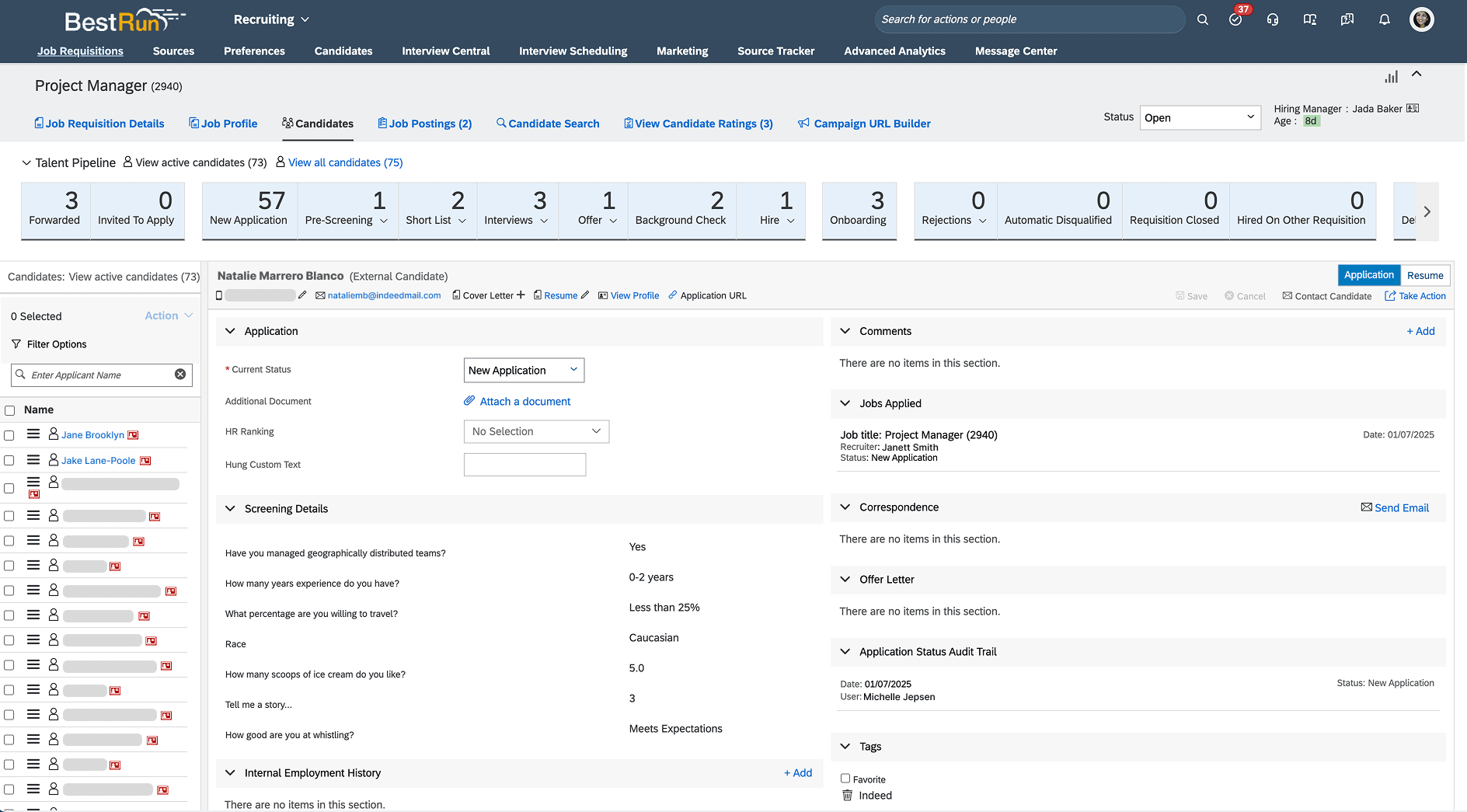Screen dimensions: 1467x812
Task: Collapse the Screening Details section
Action: point(230,509)
